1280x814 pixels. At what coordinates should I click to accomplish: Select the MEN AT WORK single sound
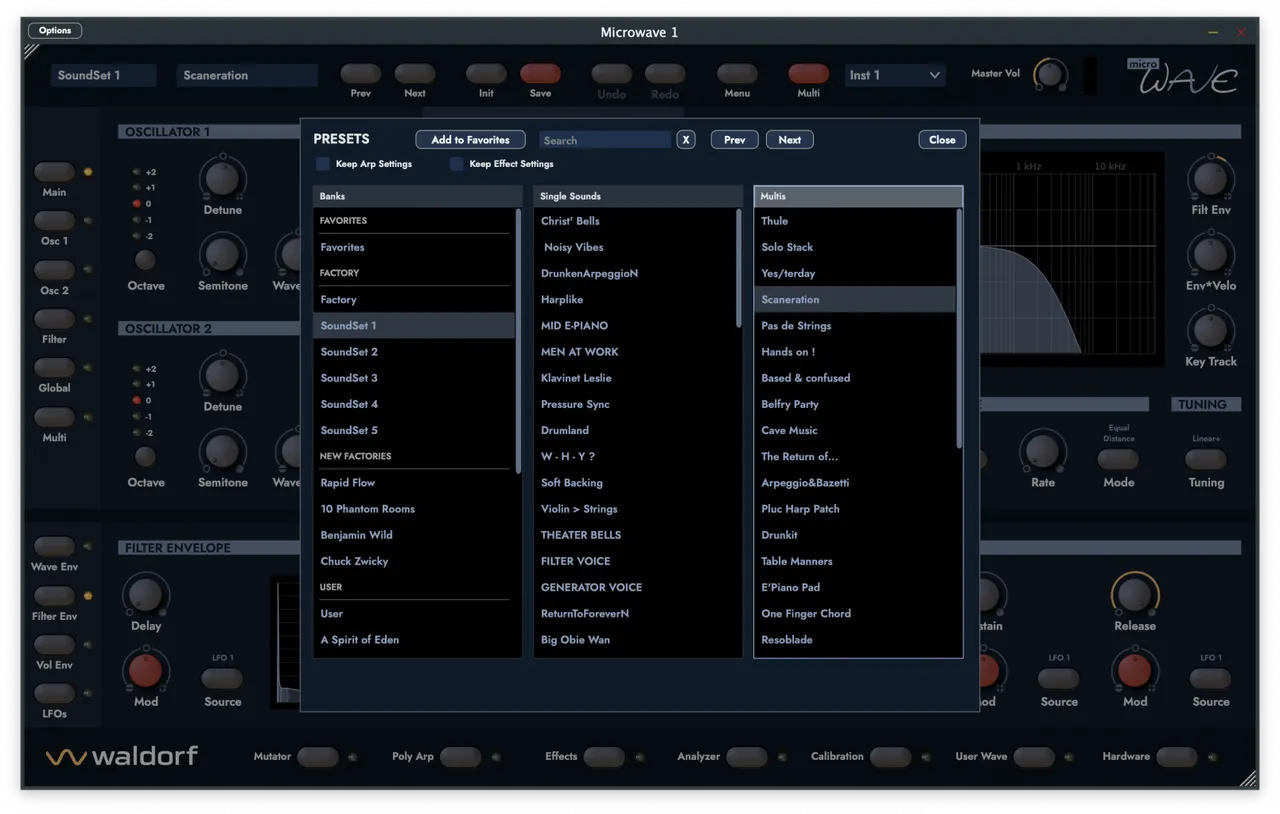pyautogui.click(x=635, y=352)
